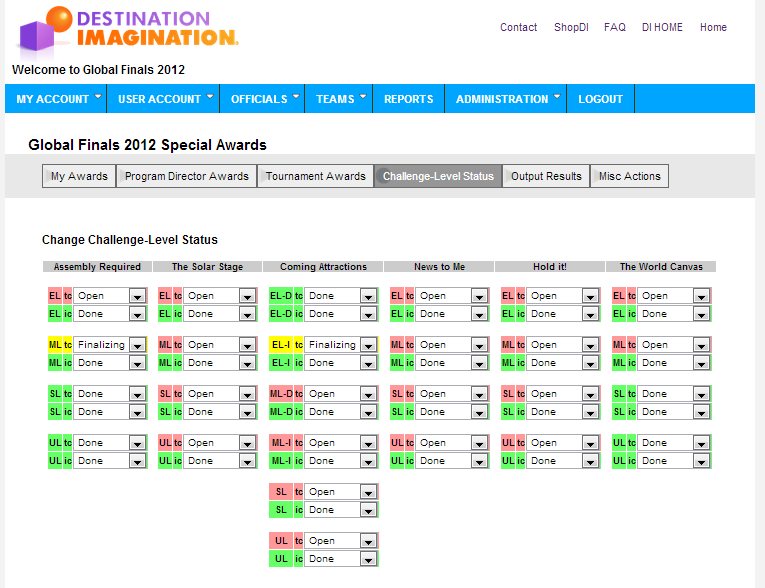
Task: Open Coming Attractions SL tc dropdown
Action: point(341,492)
